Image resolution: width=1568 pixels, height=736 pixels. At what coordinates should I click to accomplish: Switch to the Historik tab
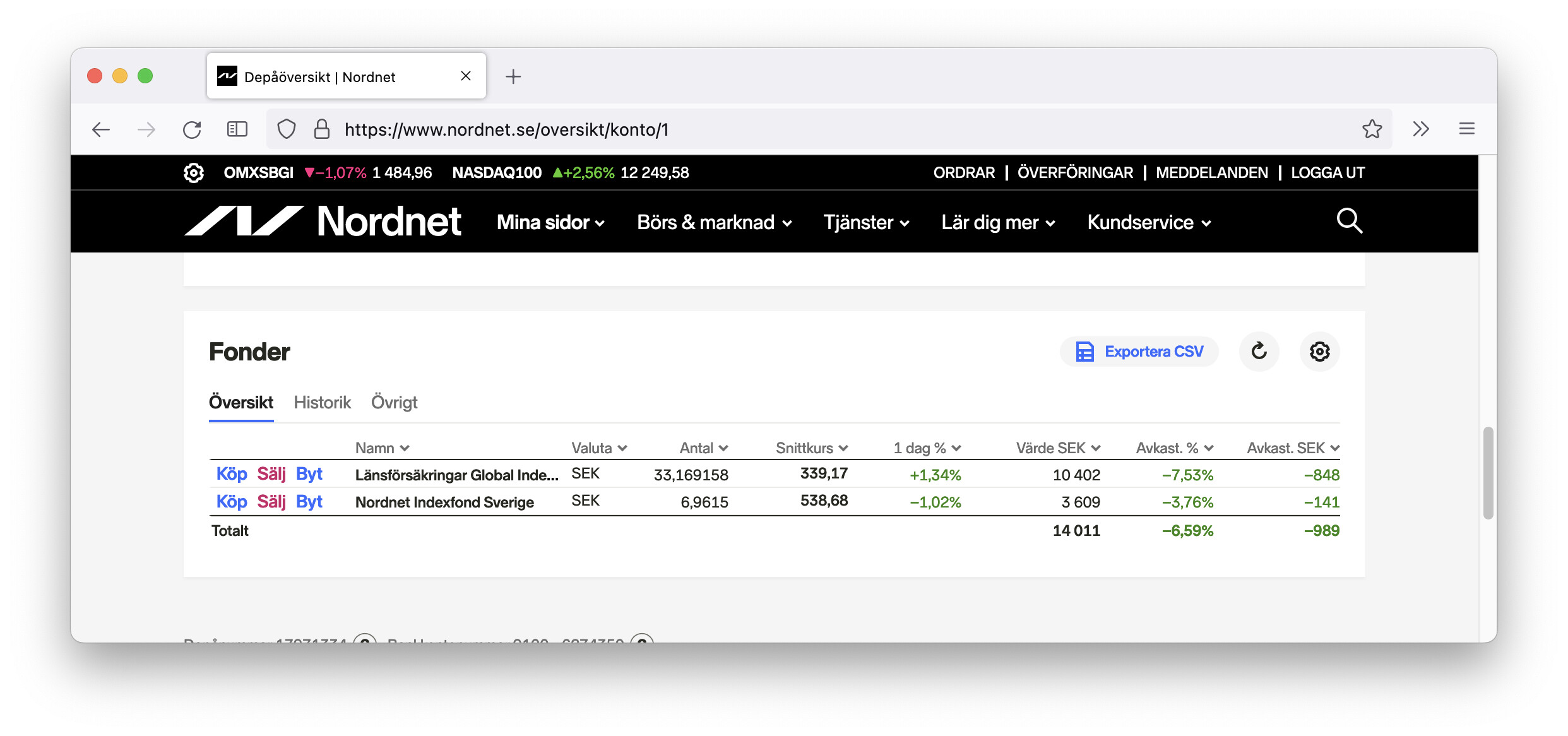[x=322, y=402]
